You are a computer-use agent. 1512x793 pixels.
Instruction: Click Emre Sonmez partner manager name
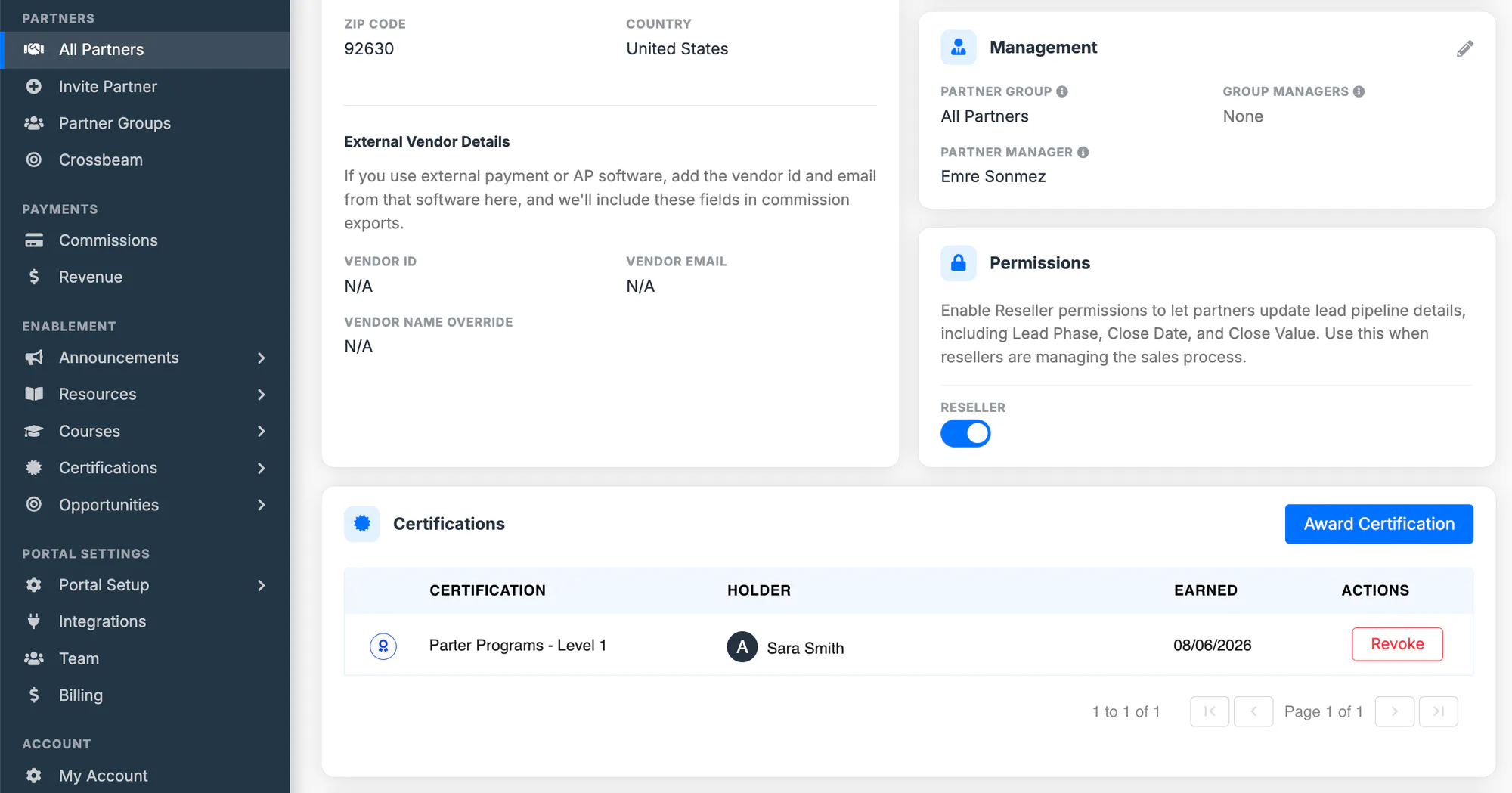pyautogui.click(x=993, y=176)
